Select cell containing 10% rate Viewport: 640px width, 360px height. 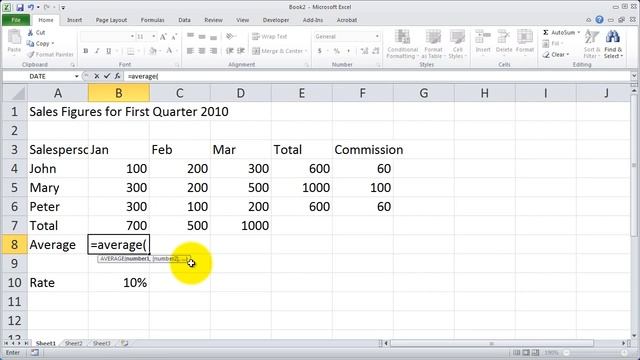click(119, 282)
